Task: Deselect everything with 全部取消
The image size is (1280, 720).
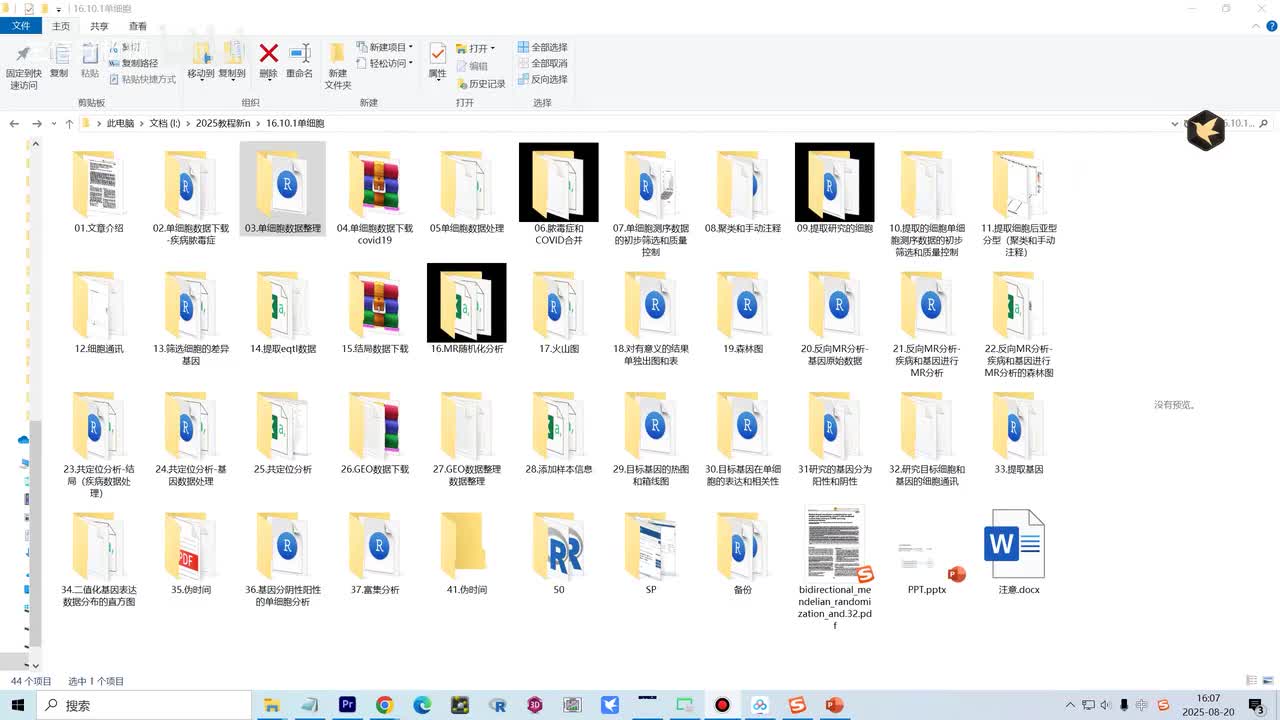Action: pos(542,63)
